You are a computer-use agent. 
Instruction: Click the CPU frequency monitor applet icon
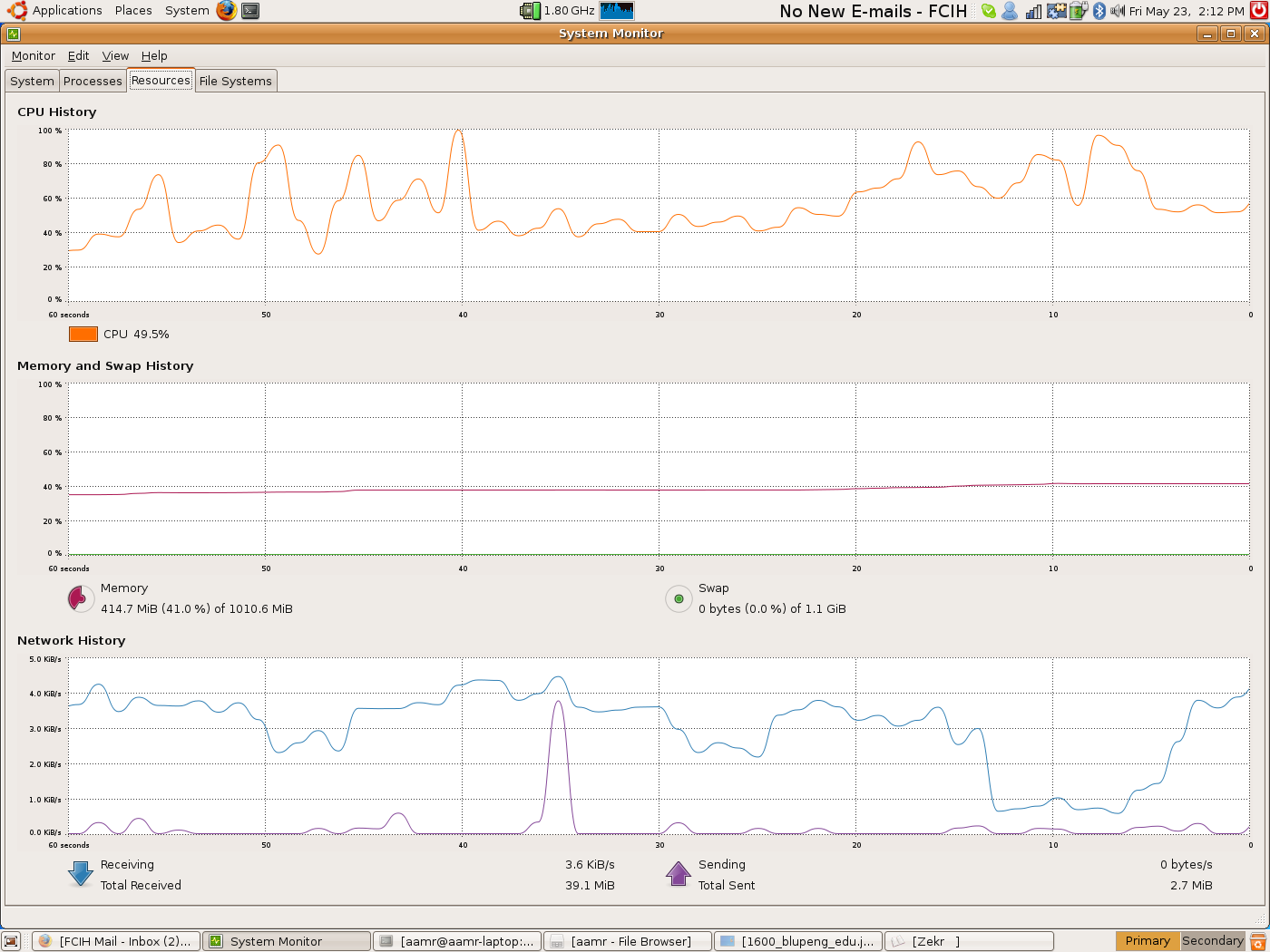click(x=530, y=11)
